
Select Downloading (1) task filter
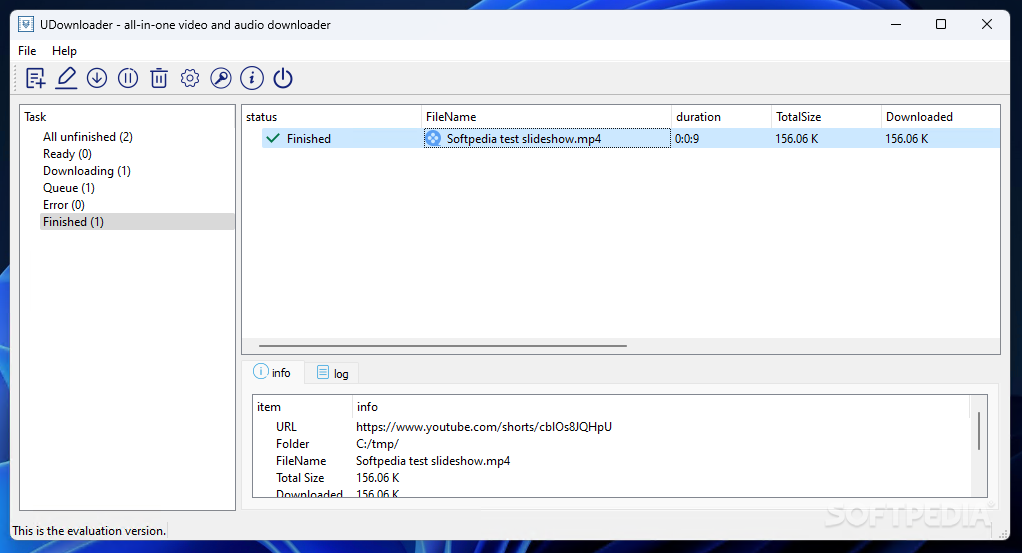coord(87,171)
